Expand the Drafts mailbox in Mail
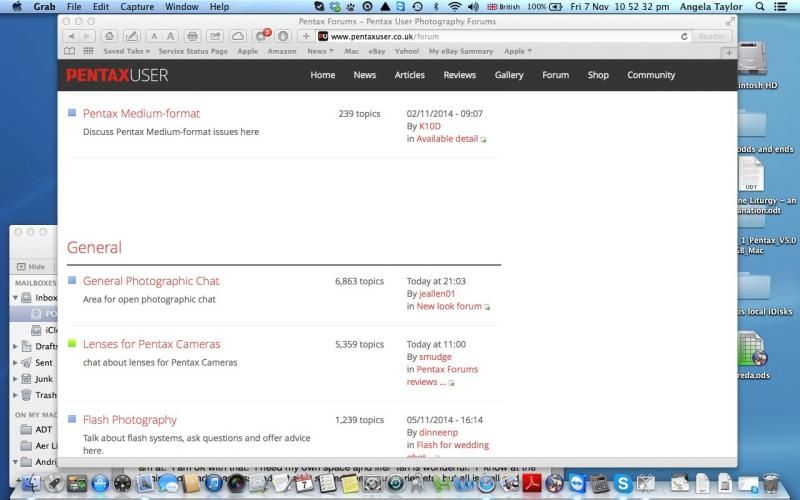The height and width of the screenshot is (500, 800). (15, 346)
